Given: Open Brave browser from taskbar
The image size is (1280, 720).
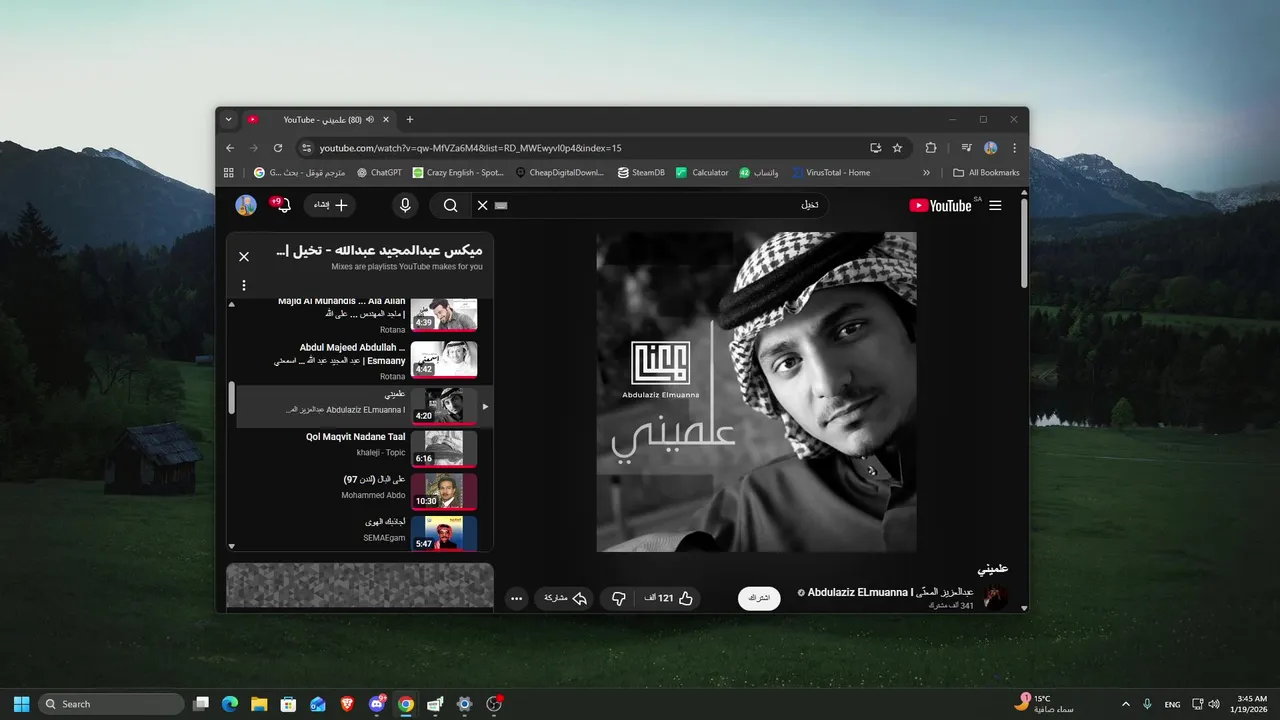Looking at the screenshot, I should (346, 704).
